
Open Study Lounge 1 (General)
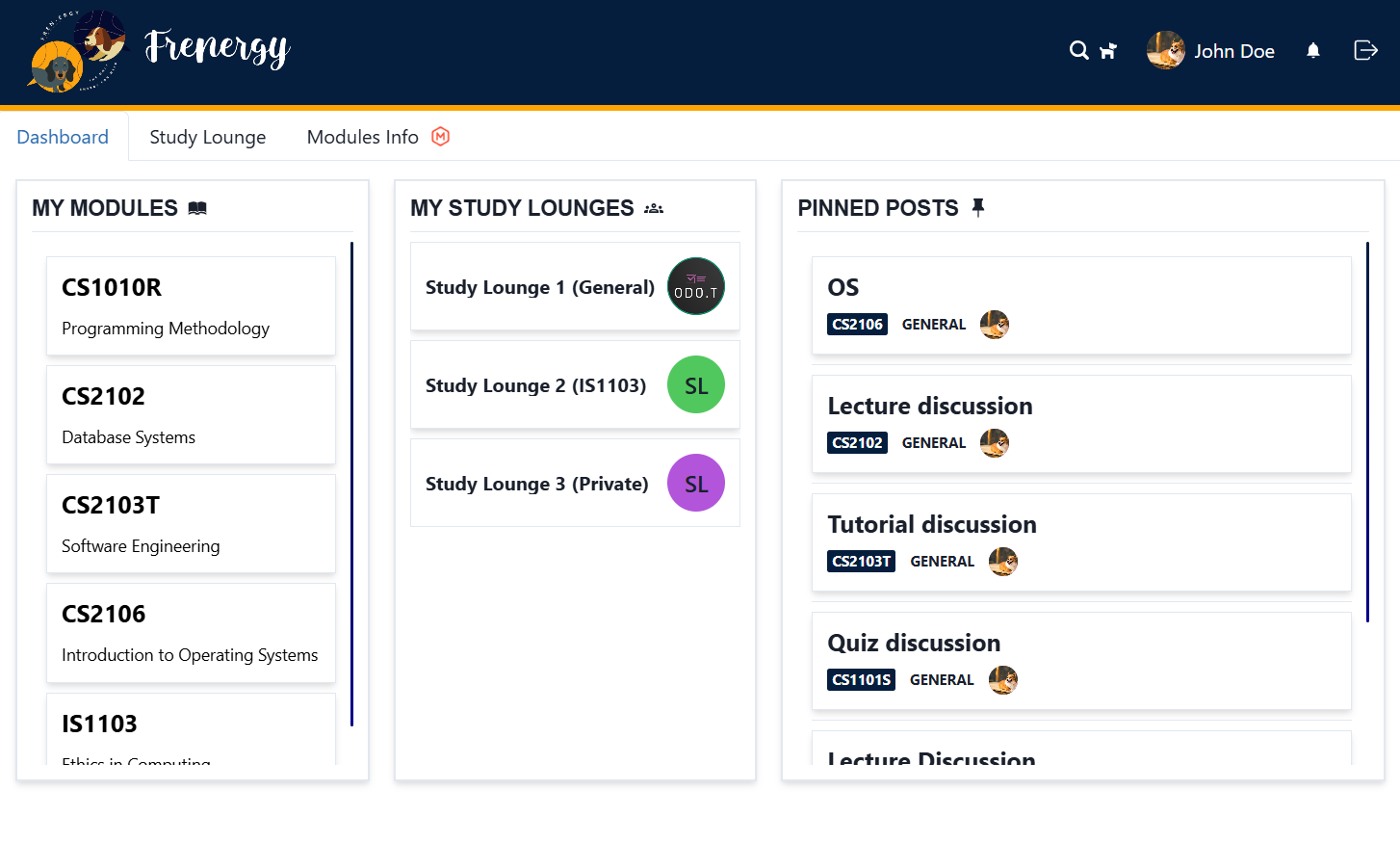click(575, 286)
